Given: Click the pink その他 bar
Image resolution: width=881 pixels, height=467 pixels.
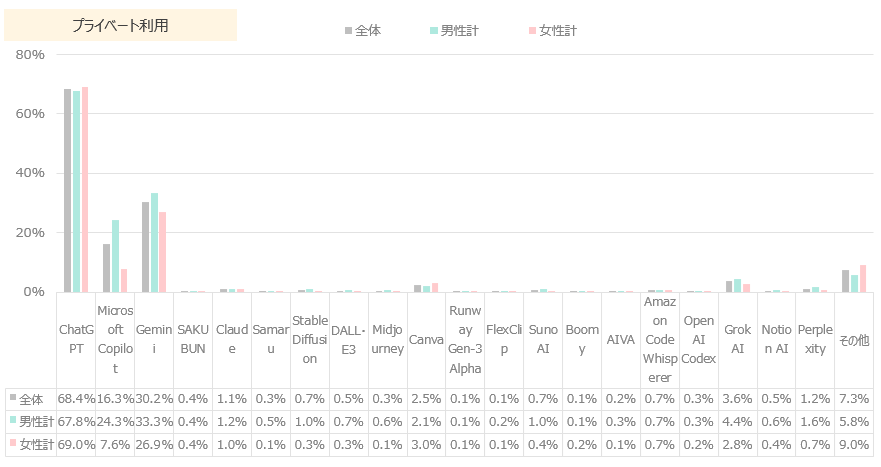Looking at the screenshot, I should coord(863,278).
